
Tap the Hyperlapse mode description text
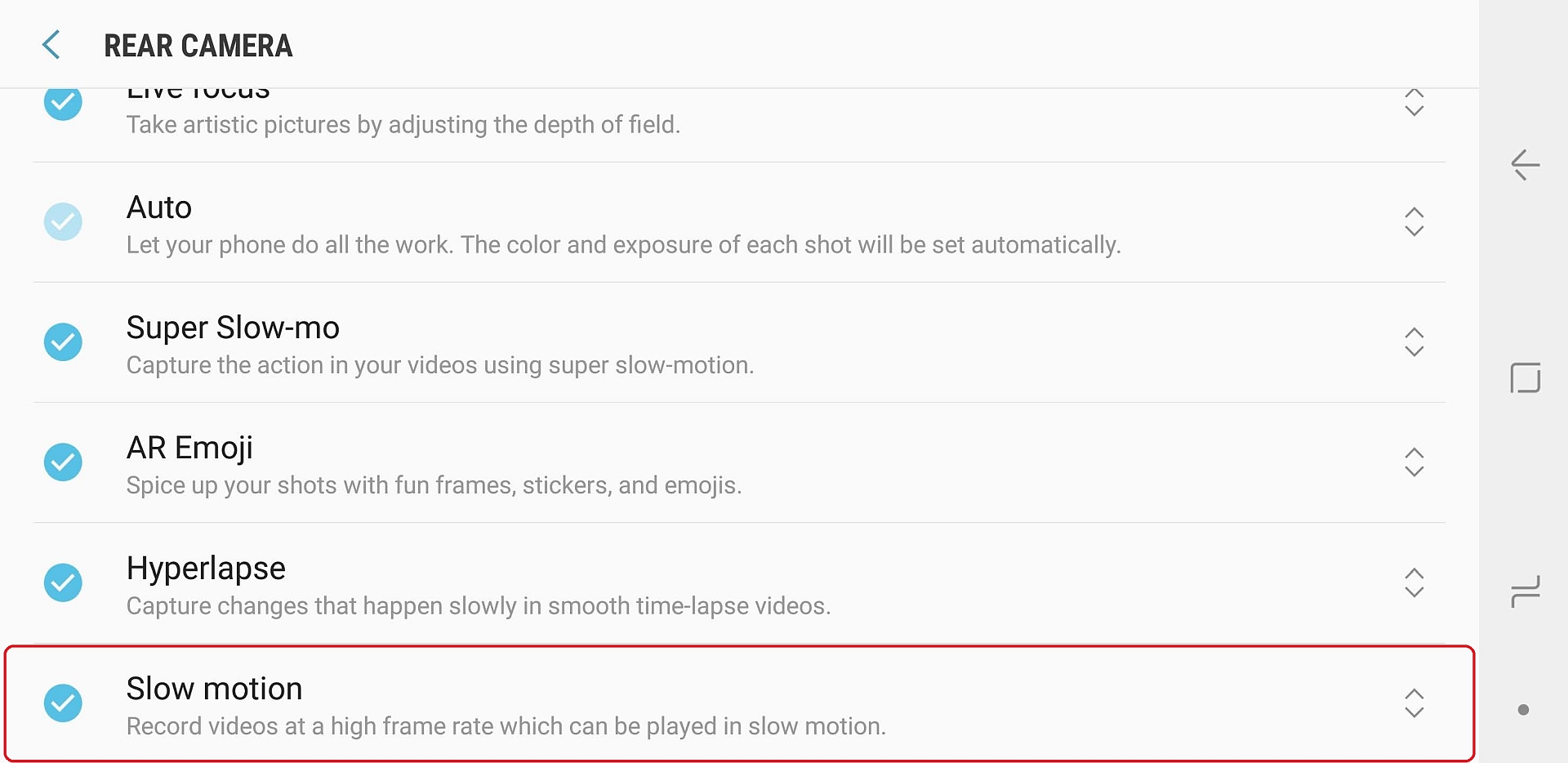point(478,606)
